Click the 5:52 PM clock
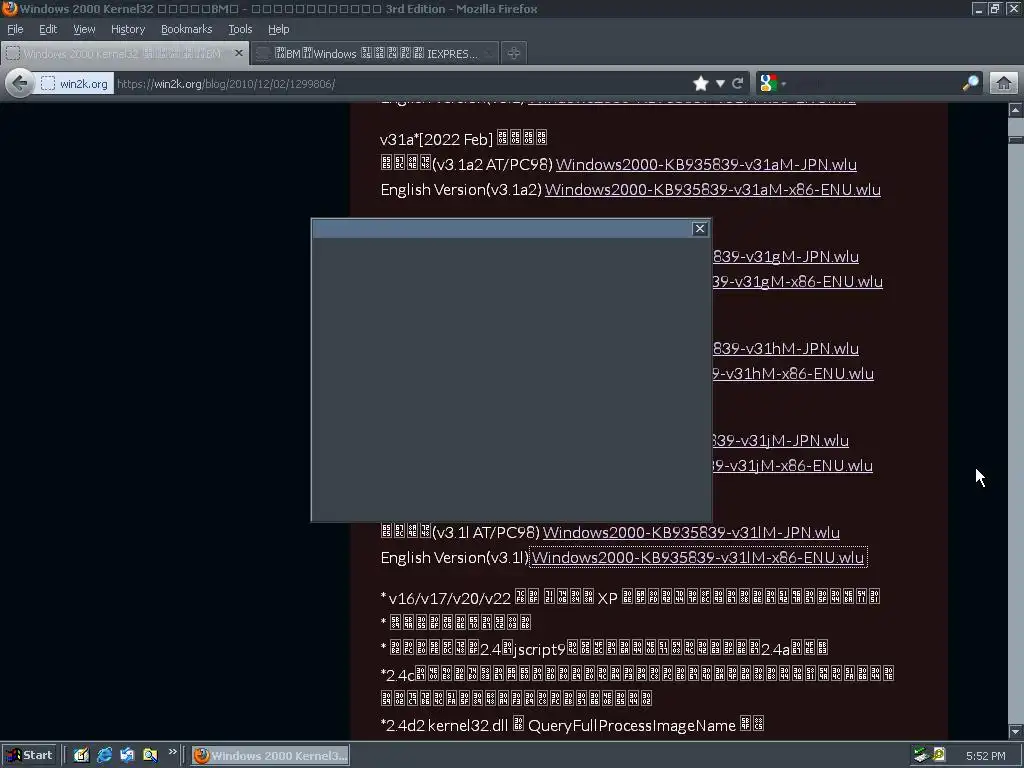The height and width of the screenshot is (768, 1024). [x=986, y=756]
